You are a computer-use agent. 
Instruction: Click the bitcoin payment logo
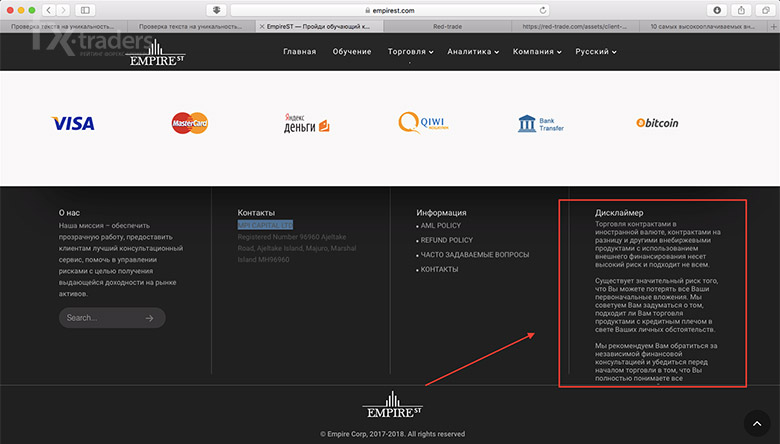(657, 123)
